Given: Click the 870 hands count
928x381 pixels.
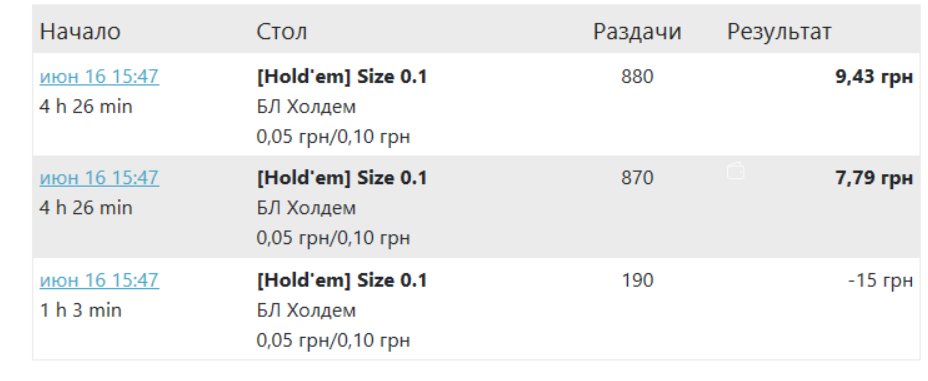Looking at the screenshot, I should pos(637,178).
